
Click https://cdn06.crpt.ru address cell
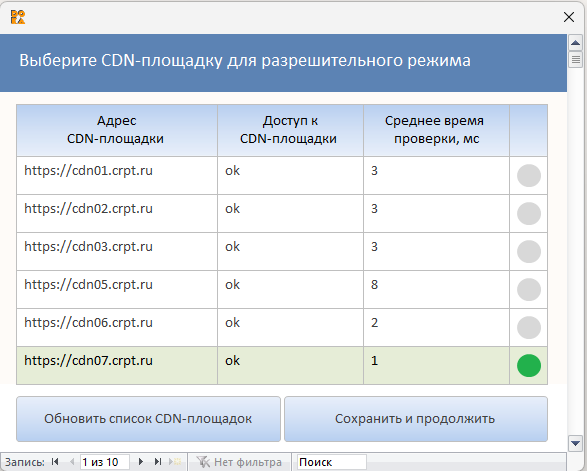tap(117, 327)
